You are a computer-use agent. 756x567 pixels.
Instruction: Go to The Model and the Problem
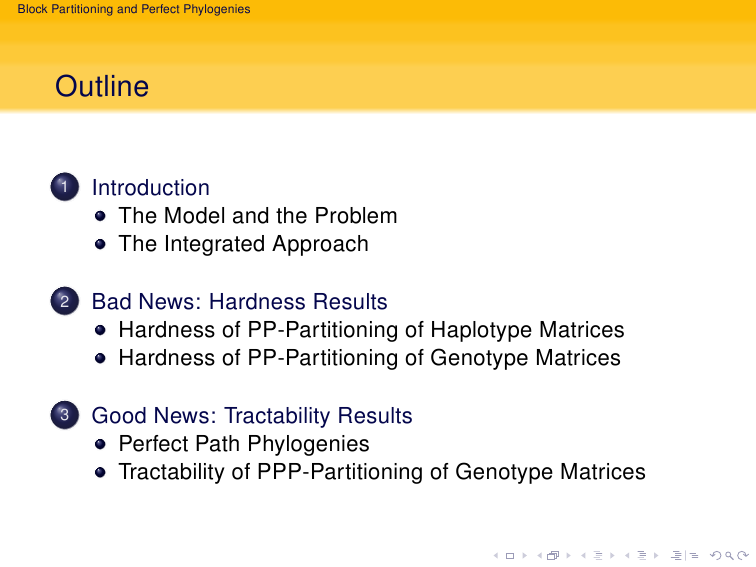click(x=258, y=216)
